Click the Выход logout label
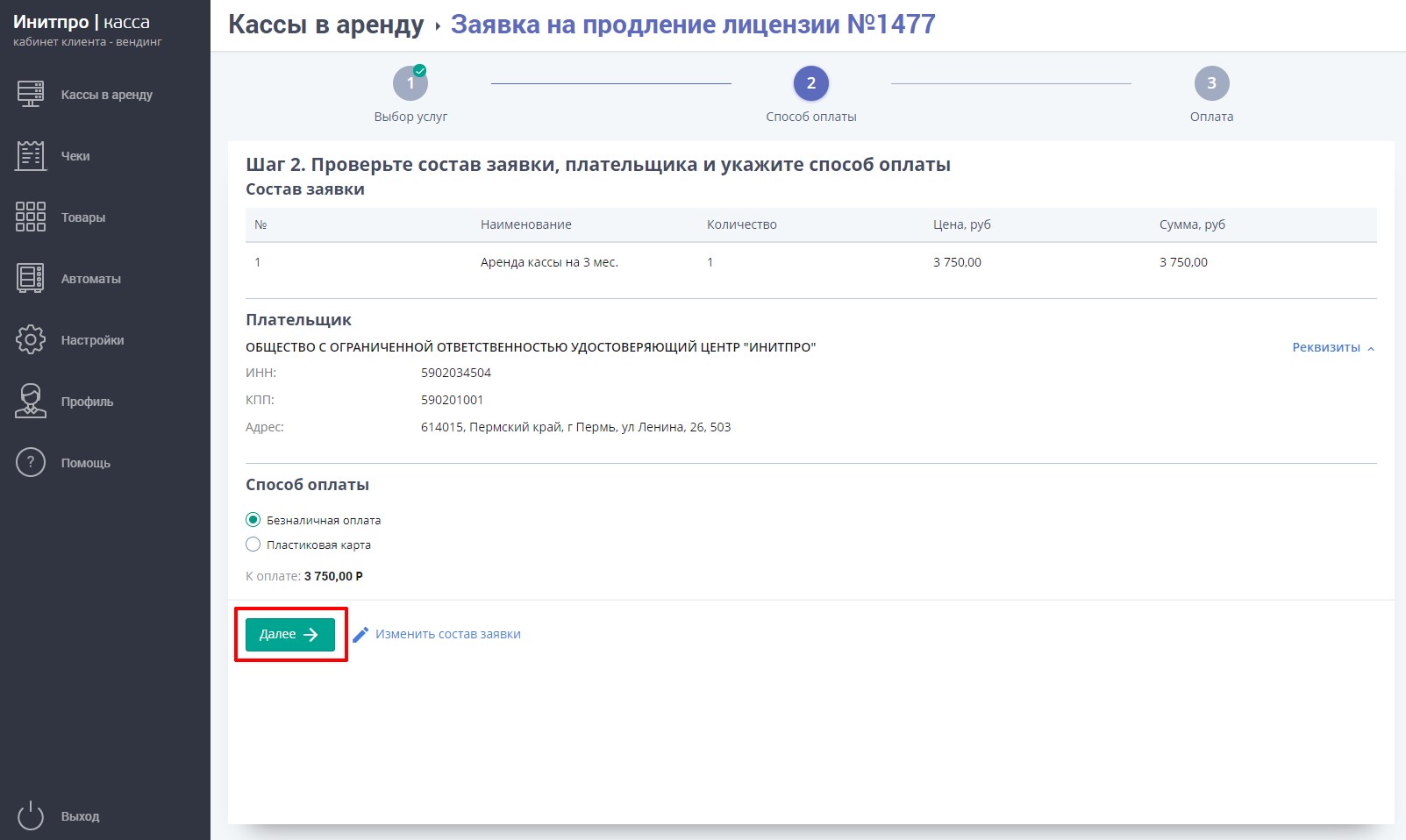 pyautogui.click(x=81, y=816)
